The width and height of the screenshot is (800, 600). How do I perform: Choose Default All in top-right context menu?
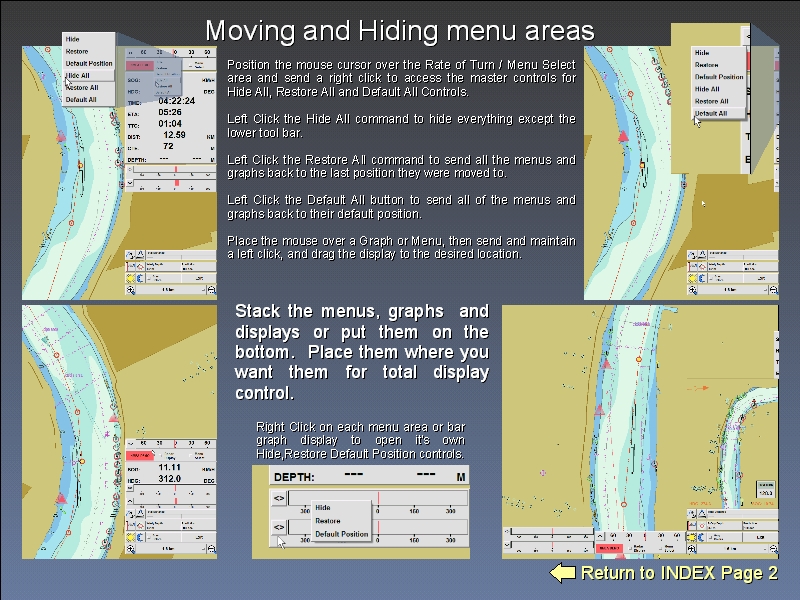[x=711, y=113]
